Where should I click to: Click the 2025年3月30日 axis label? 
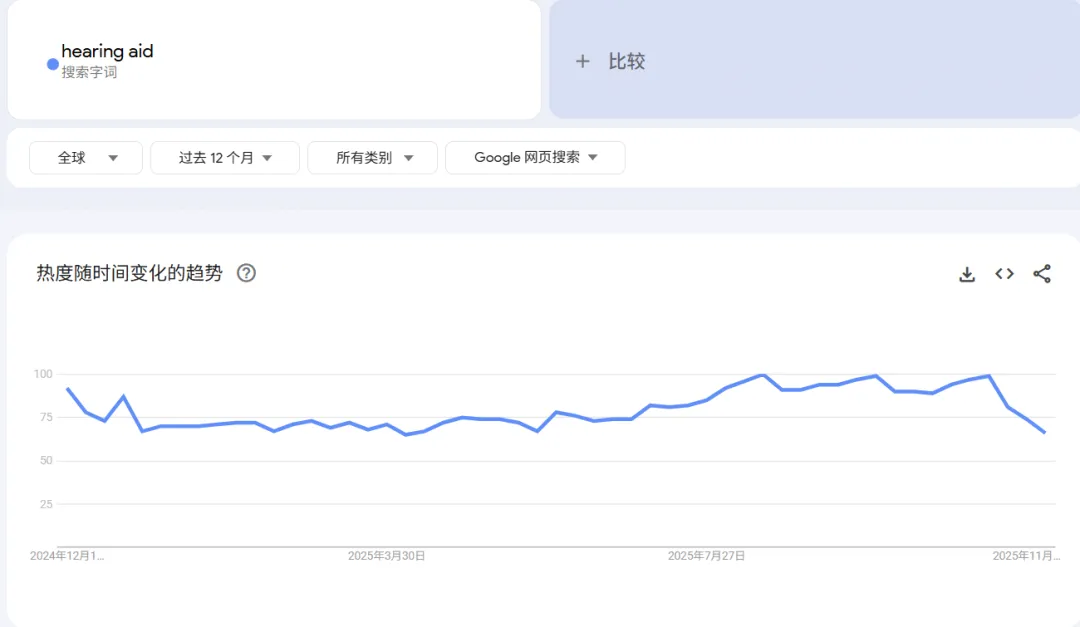point(386,555)
